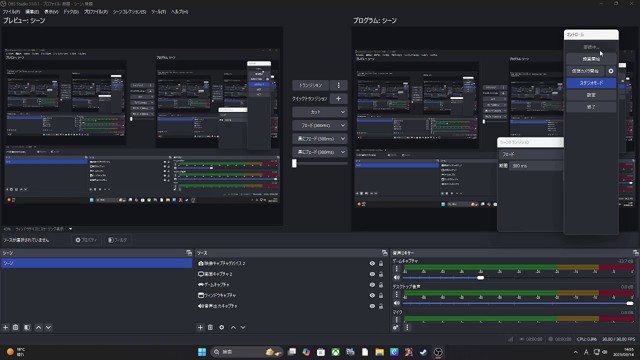The image size is (640, 360).
Task: Mute ゲームキャプチャ with its speaker icon
Action: [x=397, y=278]
